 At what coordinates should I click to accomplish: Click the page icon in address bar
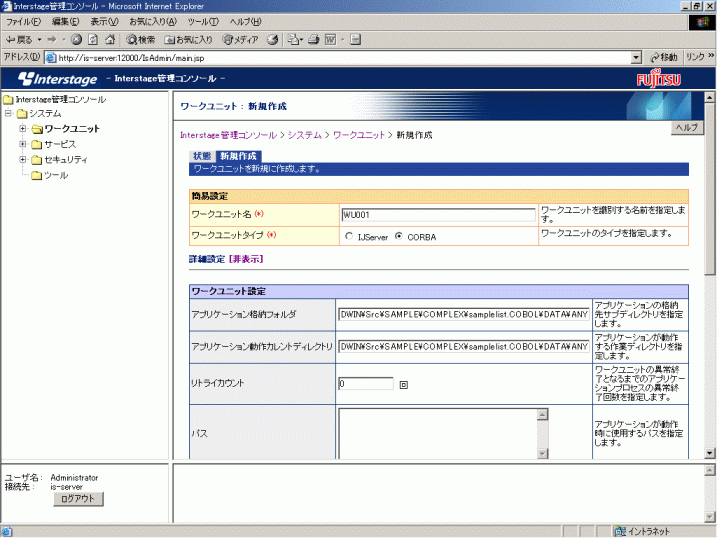pos(51,58)
